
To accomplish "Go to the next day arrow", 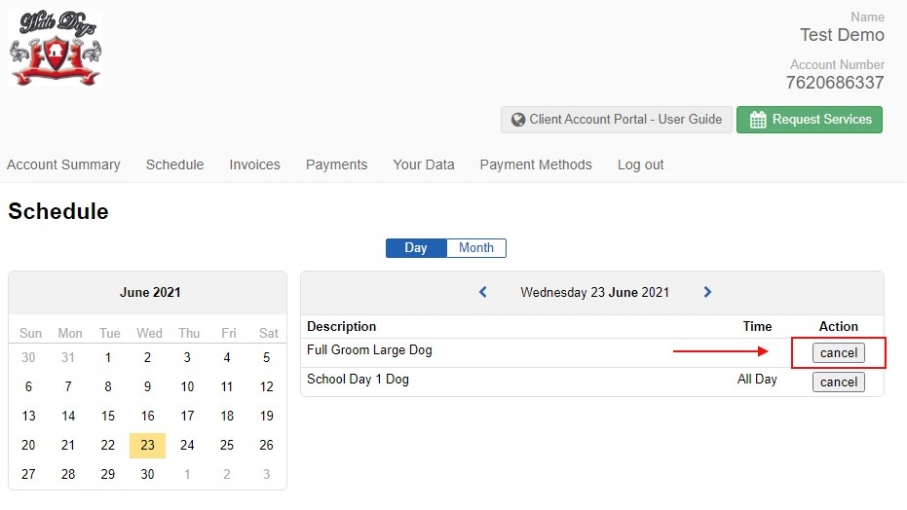I will point(707,292).
